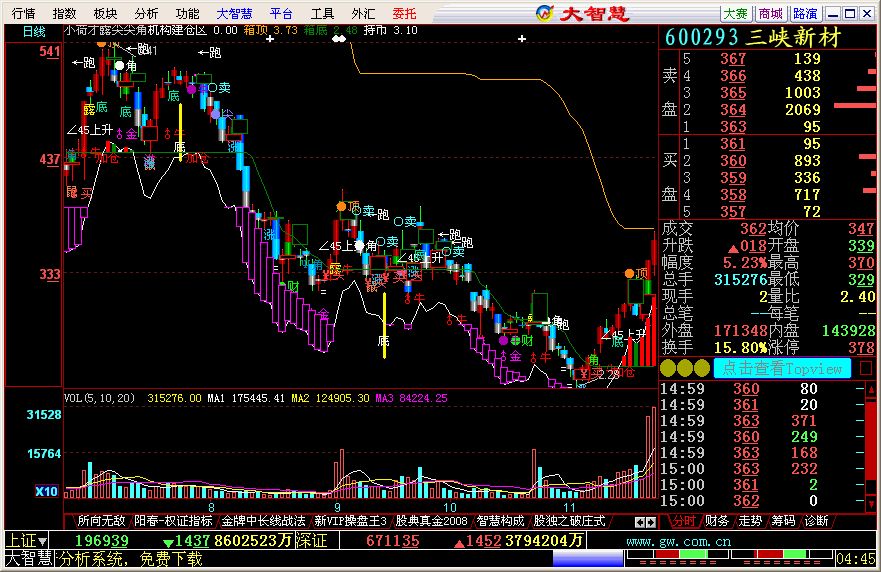
Task: Open the 工具 menu
Action: coord(322,13)
